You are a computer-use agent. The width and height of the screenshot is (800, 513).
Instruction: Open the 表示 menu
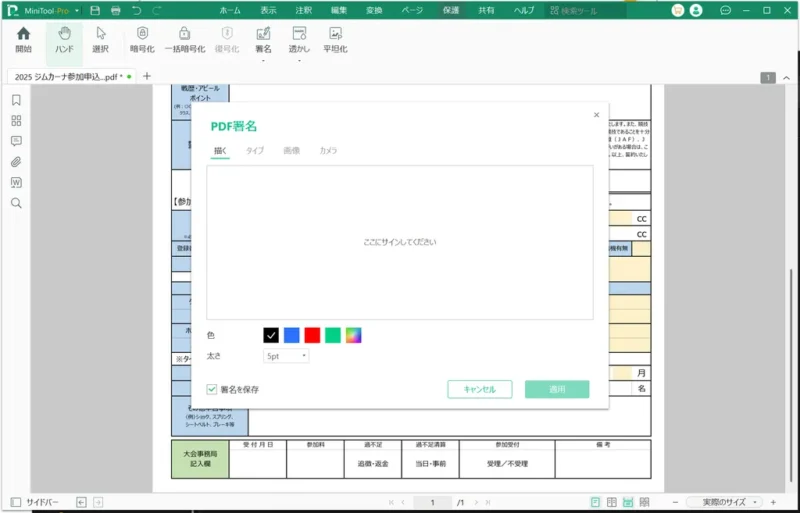coord(268,10)
